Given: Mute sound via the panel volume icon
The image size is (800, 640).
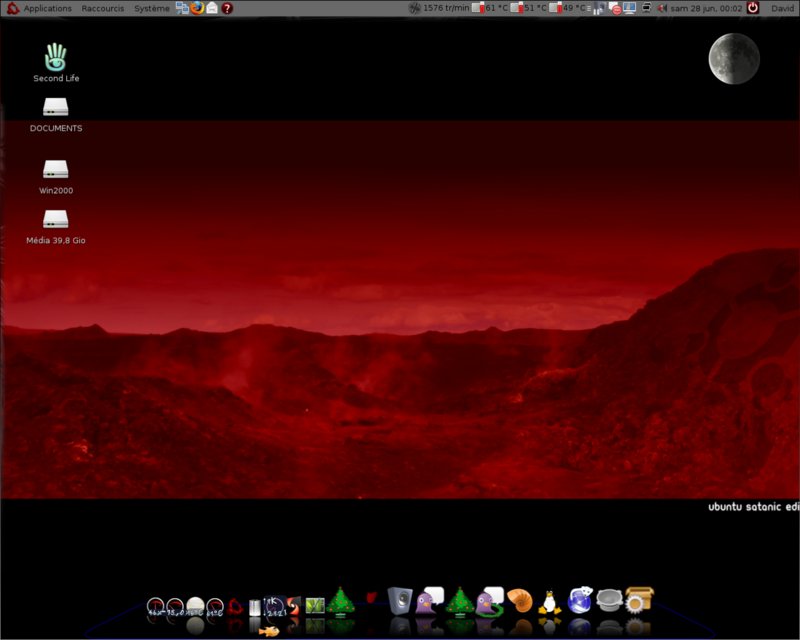Looking at the screenshot, I should (663, 8).
